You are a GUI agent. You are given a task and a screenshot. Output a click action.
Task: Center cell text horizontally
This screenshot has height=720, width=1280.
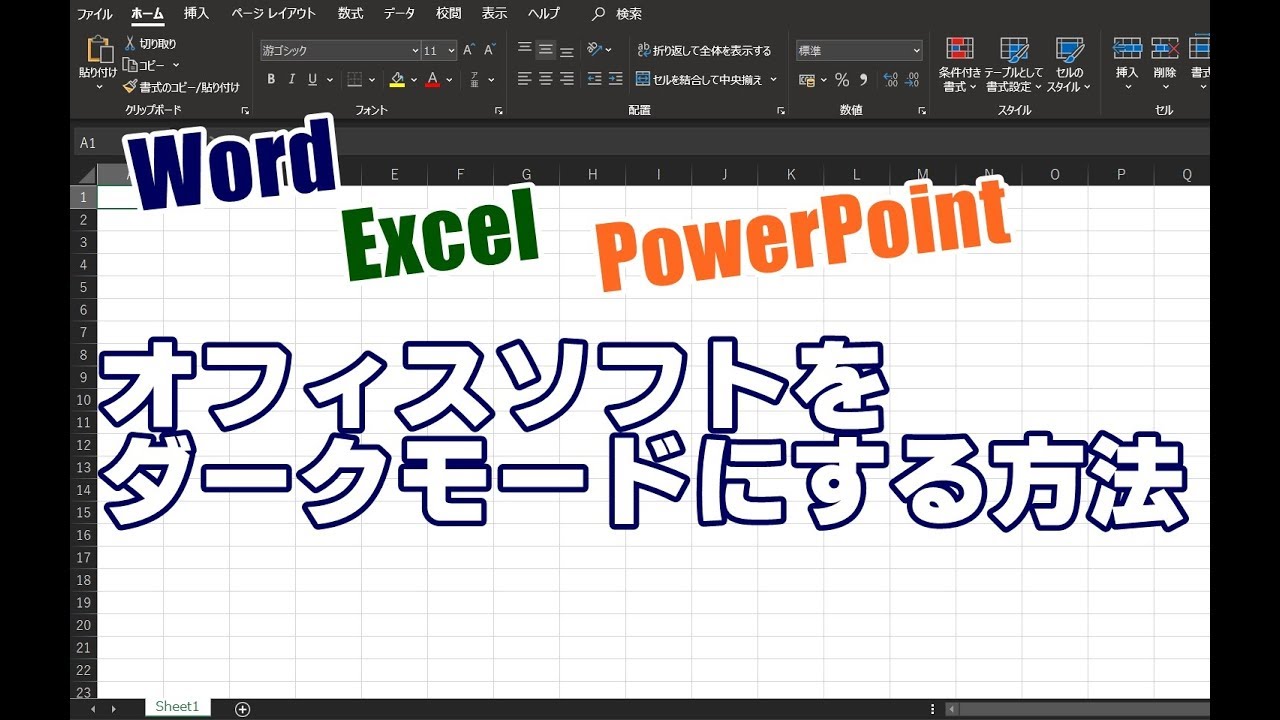pos(546,79)
